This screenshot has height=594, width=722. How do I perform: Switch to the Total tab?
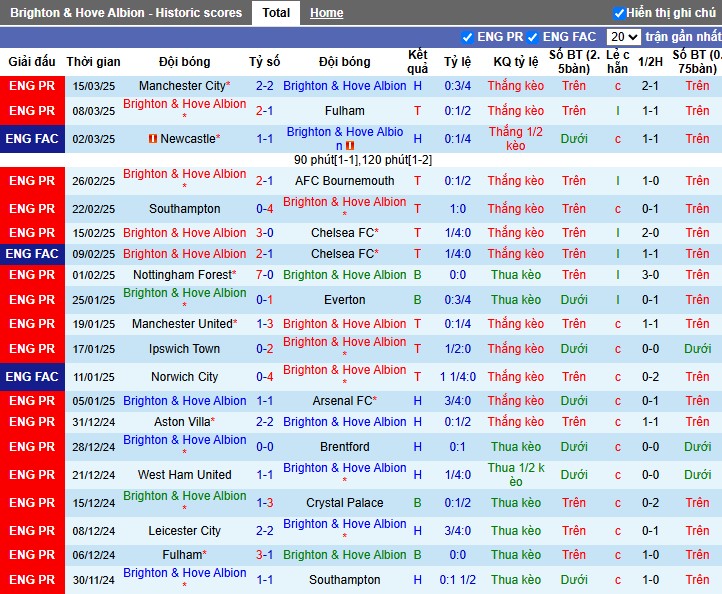click(276, 12)
